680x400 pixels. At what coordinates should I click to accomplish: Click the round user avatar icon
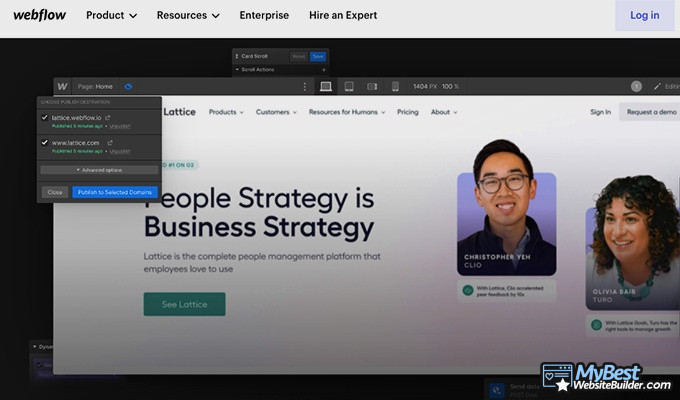pos(636,86)
